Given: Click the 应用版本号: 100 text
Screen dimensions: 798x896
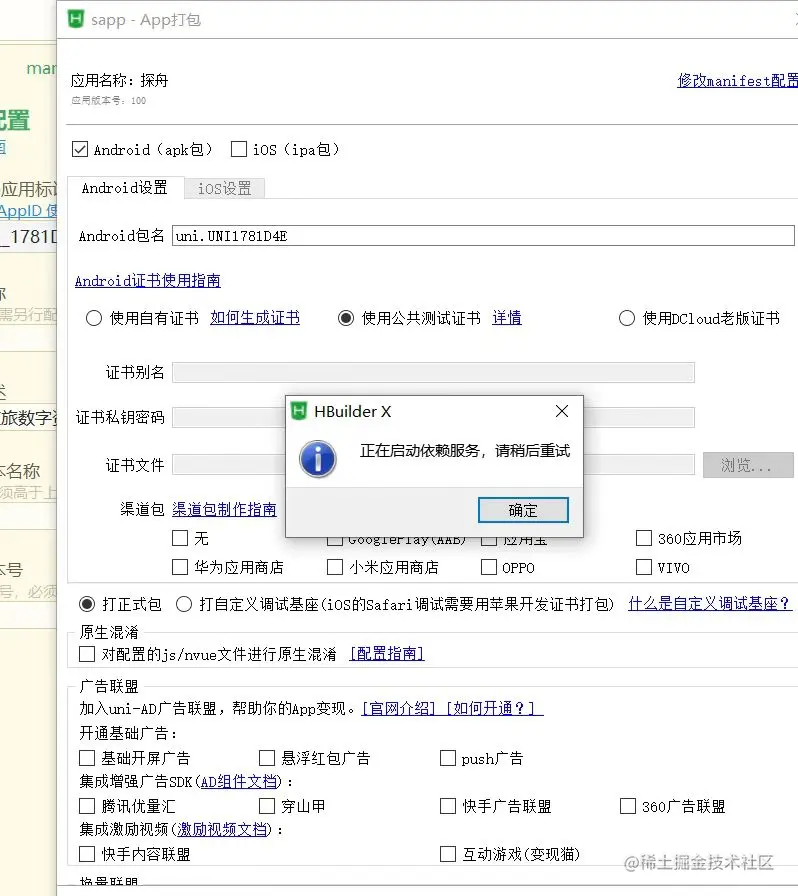Looking at the screenshot, I should [x=109, y=101].
